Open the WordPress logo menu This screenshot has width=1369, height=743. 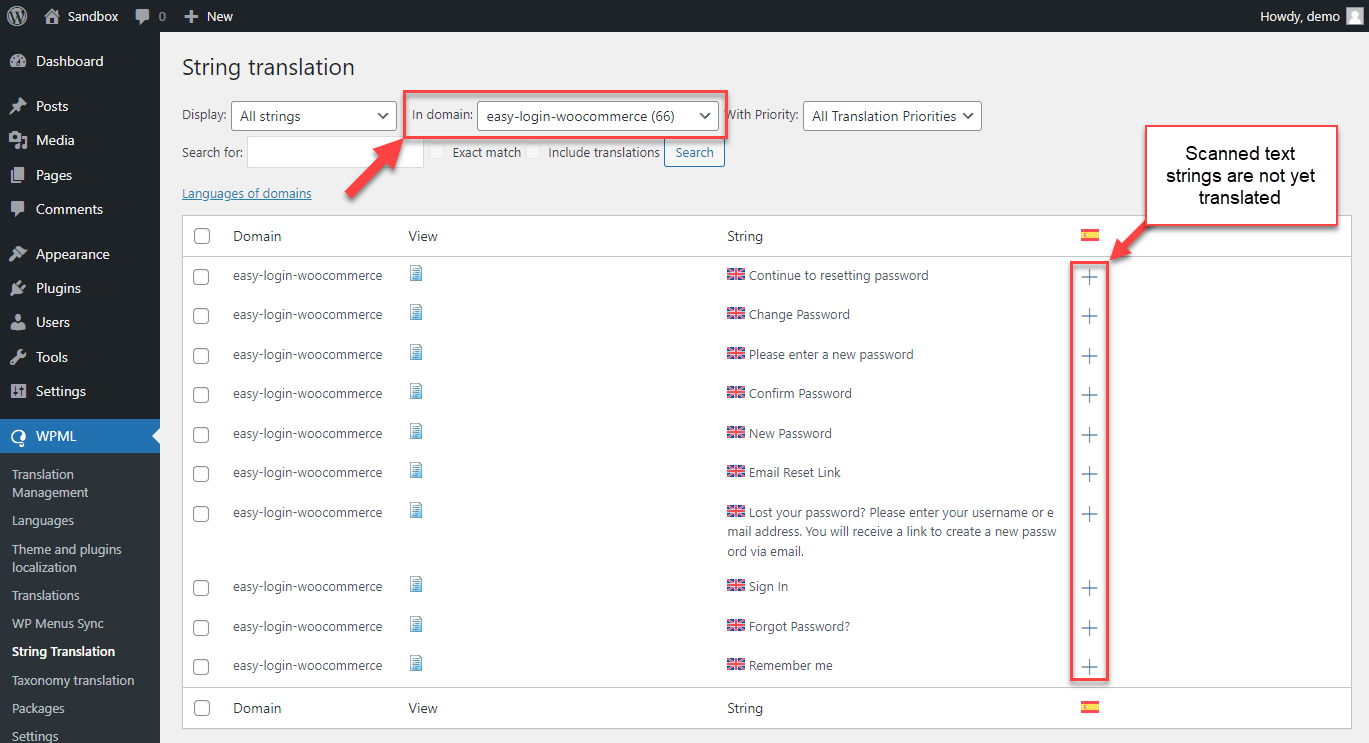(x=18, y=16)
